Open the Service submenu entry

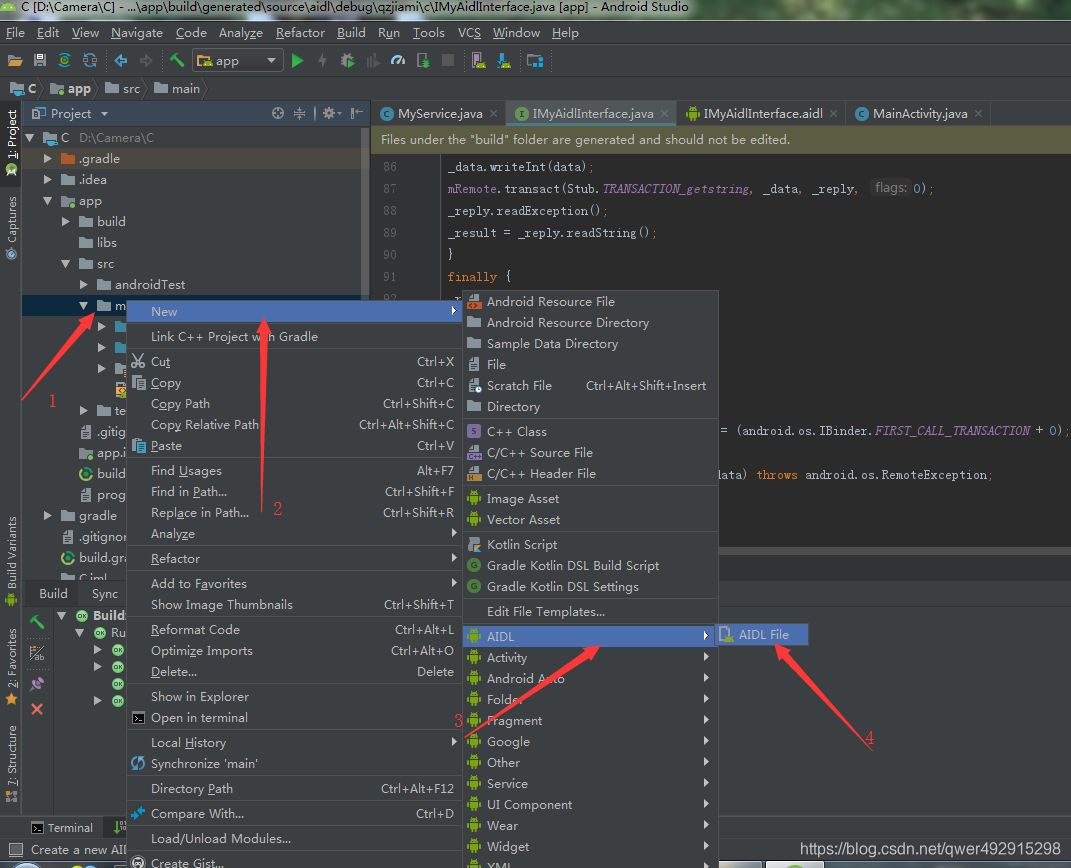591,783
